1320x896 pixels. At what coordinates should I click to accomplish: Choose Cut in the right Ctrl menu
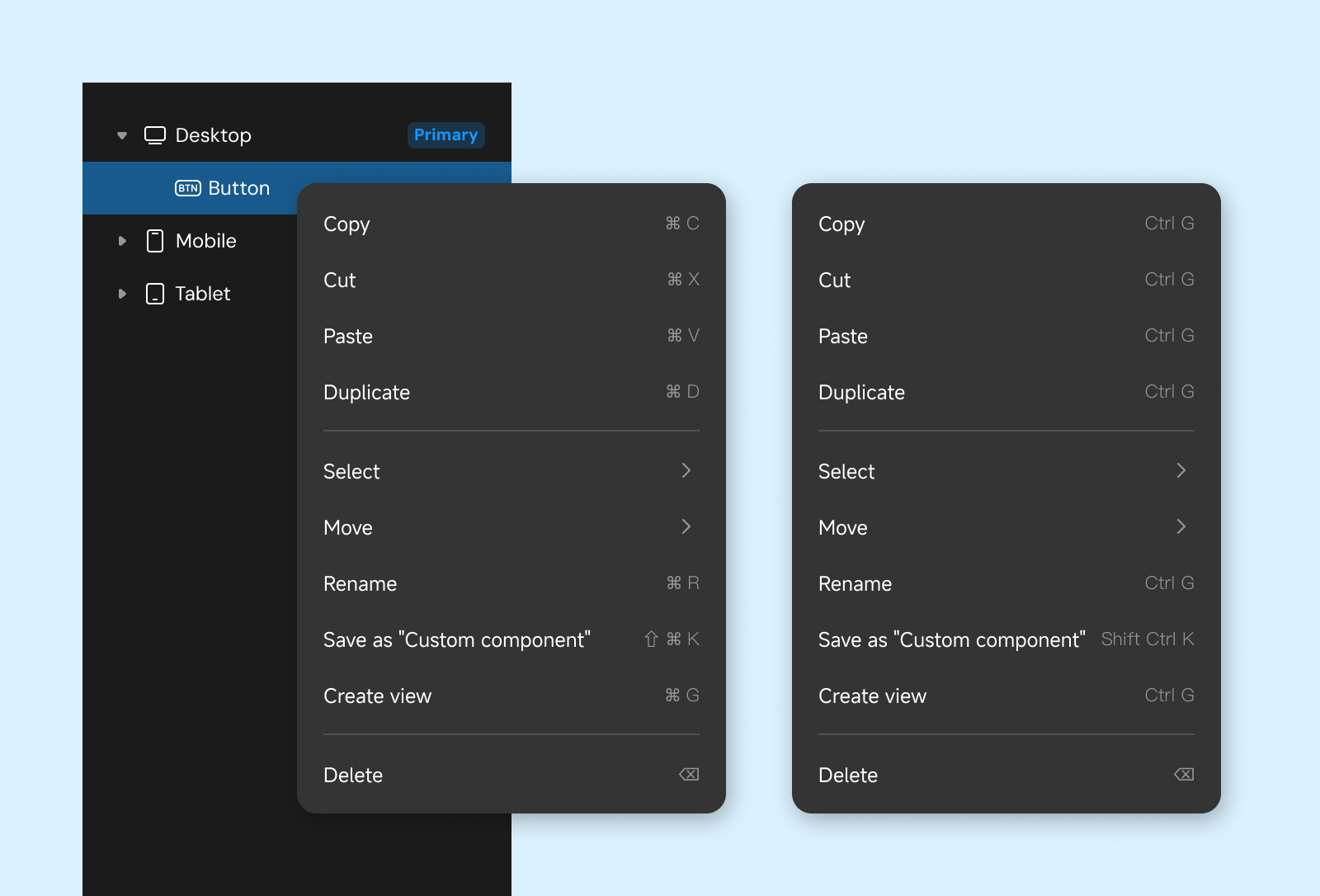click(x=1006, y=281)
